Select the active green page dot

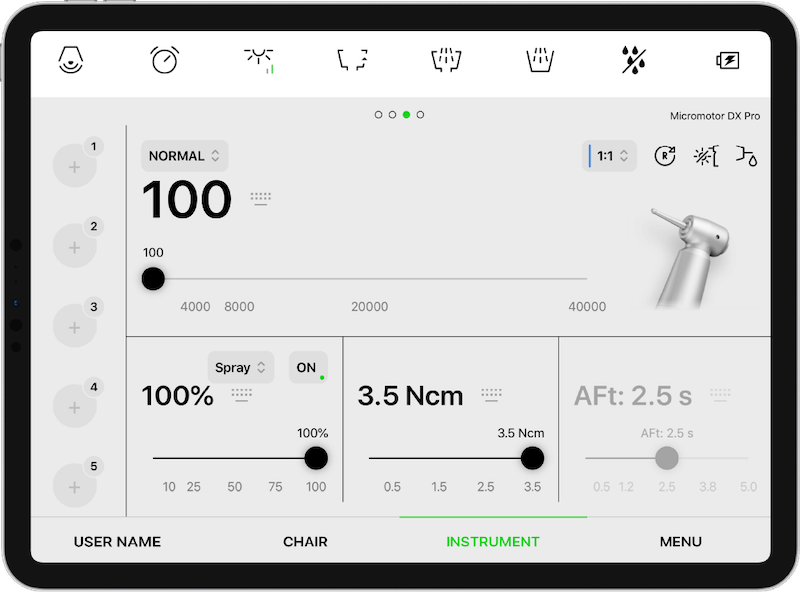[x=406, y=114]
